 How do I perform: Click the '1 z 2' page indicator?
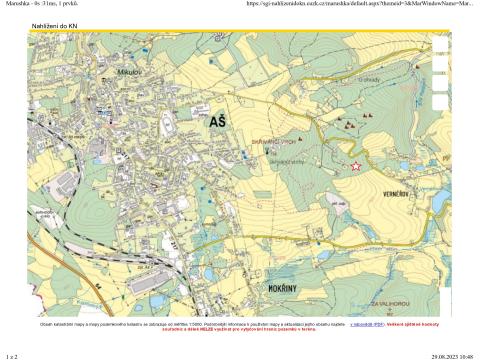point(11,357)
